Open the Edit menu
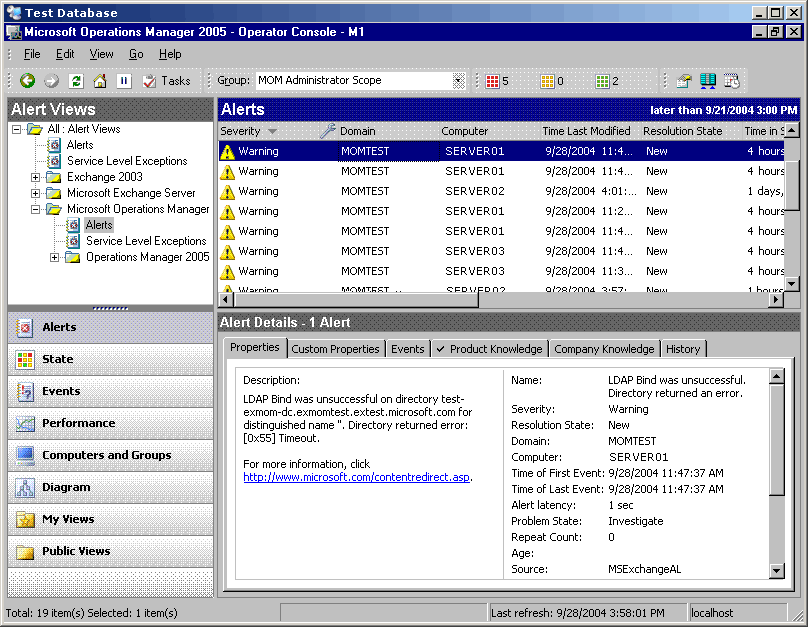The height and width of the screenshot is (627, 808). tap(65, 54)
